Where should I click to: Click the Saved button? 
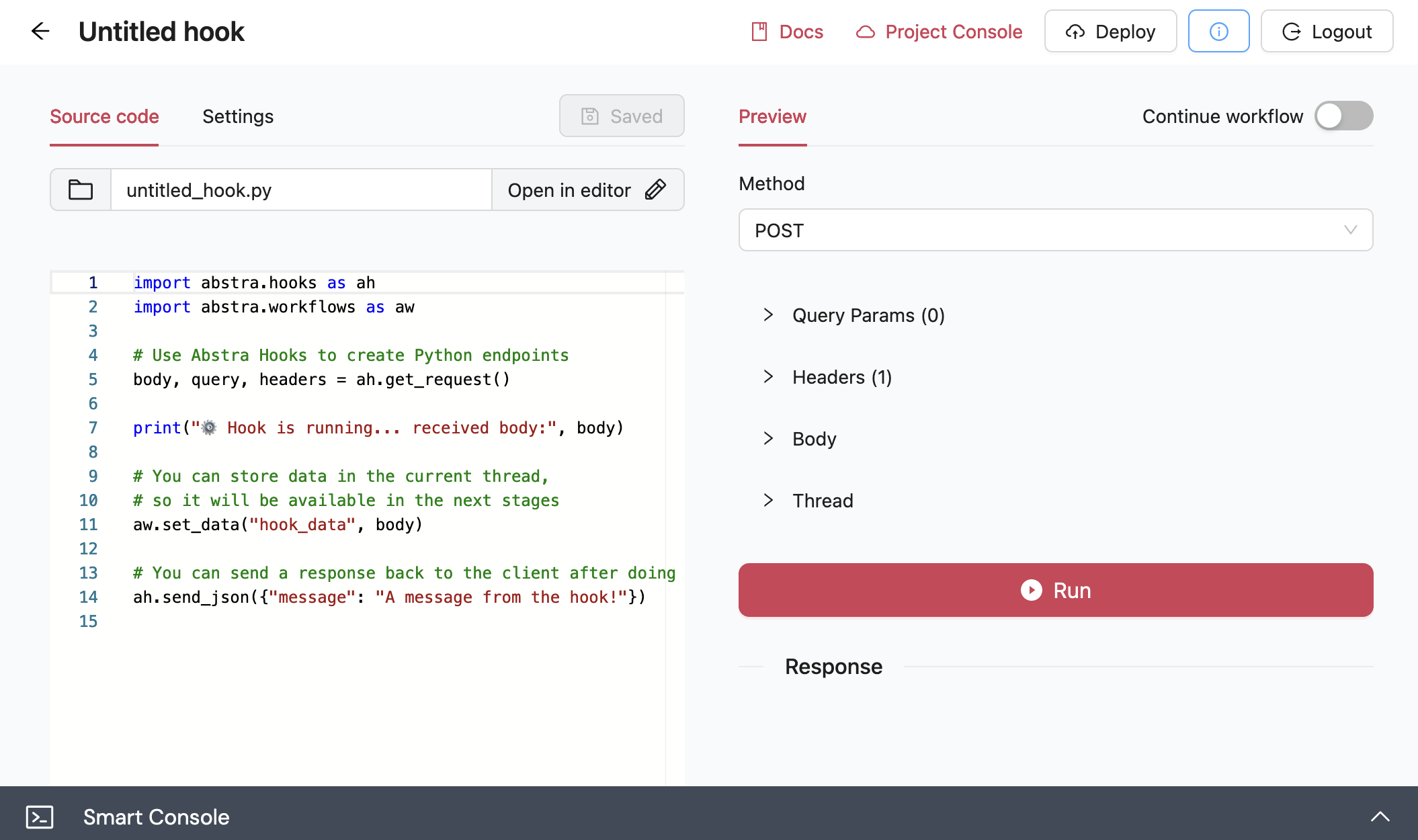click(622, 116)
